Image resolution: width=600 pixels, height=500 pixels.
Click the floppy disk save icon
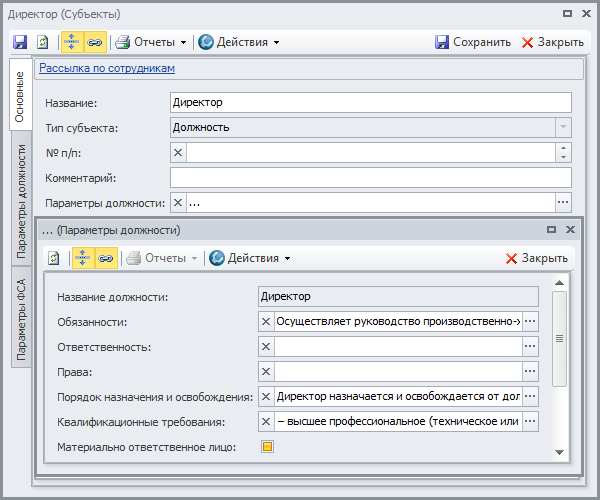point(20,42)
